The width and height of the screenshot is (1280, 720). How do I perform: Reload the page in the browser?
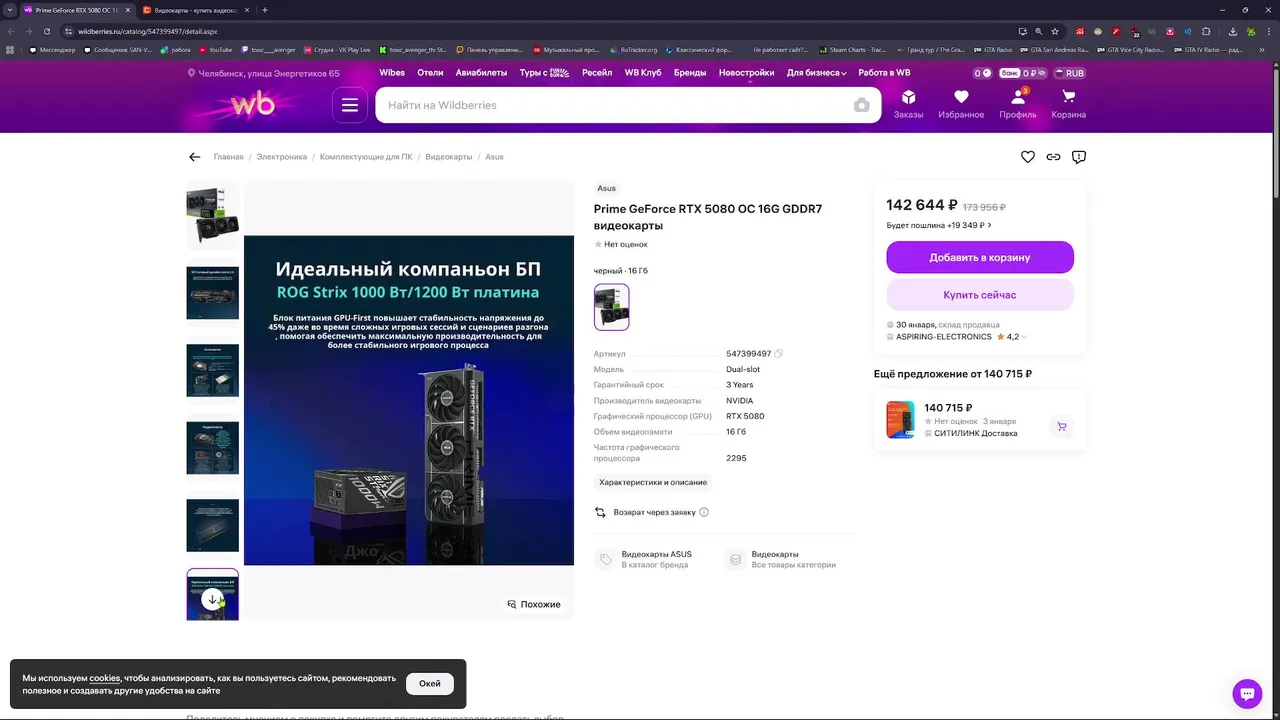(47, 31)
